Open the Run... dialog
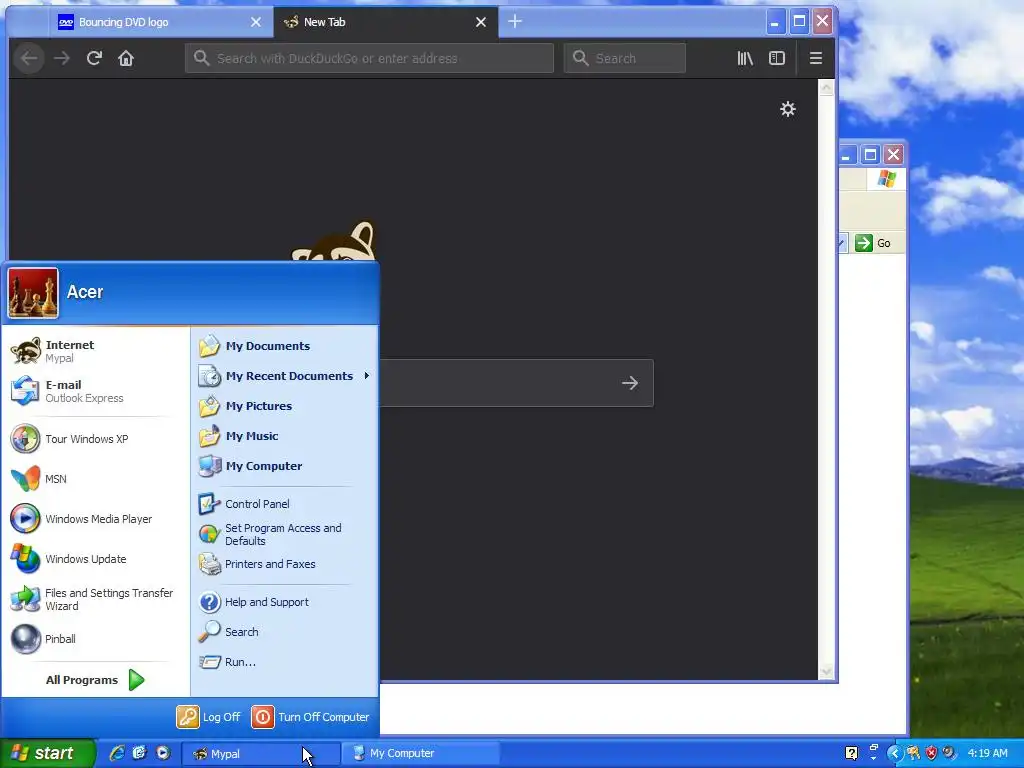Image resolution: width=1024 pixels, height=768 pixels. point(285,662)
